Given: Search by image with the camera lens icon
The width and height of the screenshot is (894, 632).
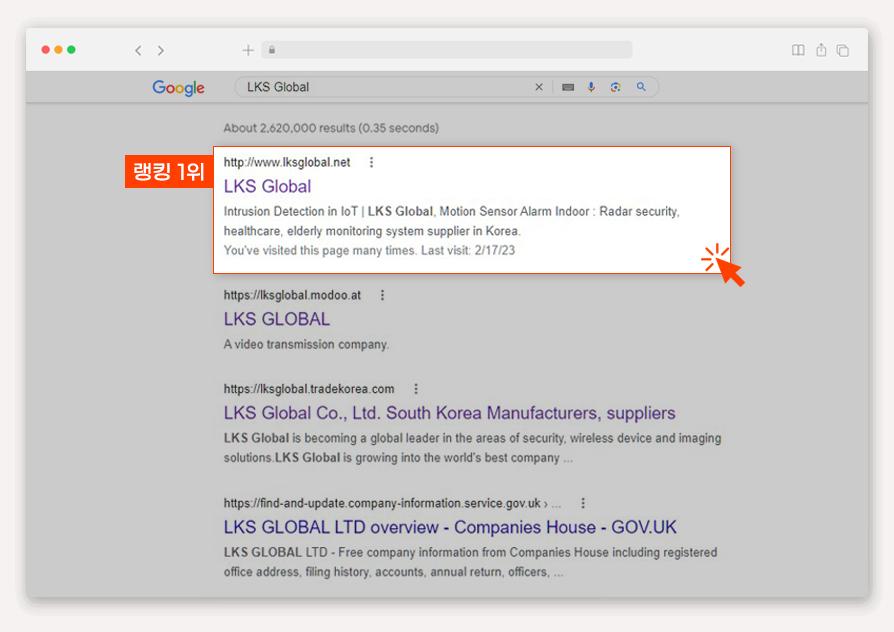Looking at the screenshot, I should click(x=615, y=87).
